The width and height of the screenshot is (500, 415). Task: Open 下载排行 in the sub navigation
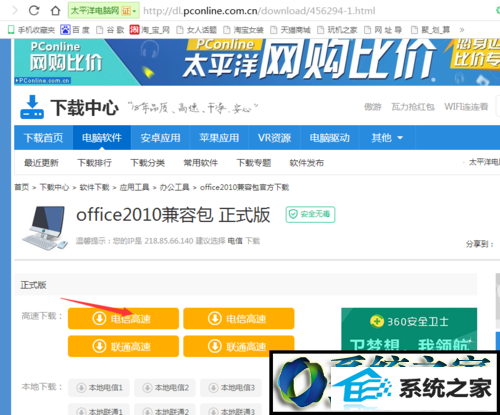(94, 163)
